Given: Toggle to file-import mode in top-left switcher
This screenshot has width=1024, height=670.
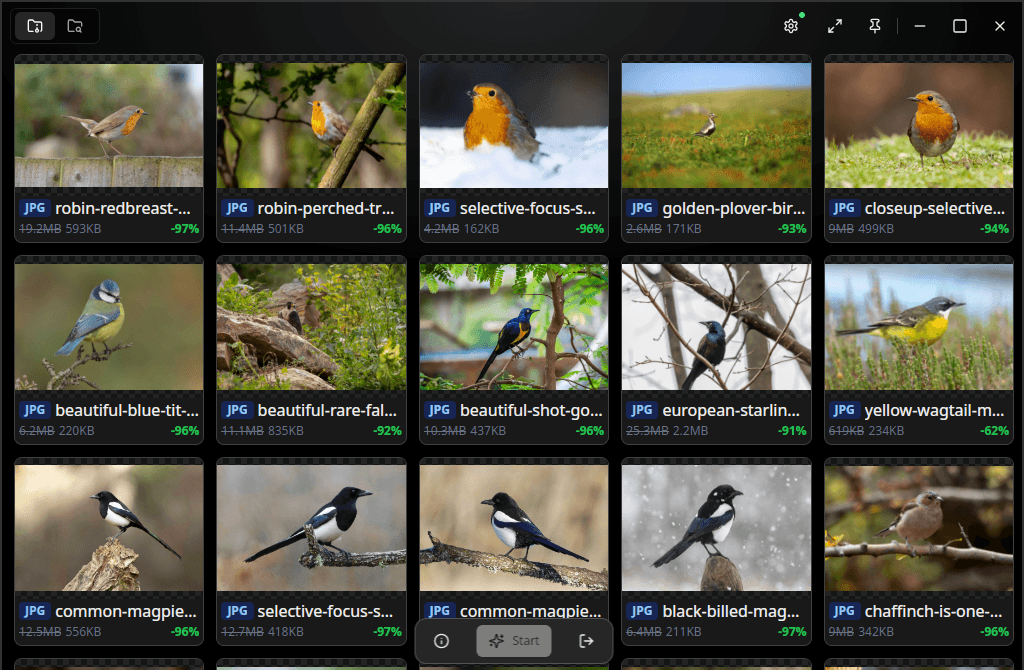Looking at the screenshot, I should coord(34,25).
